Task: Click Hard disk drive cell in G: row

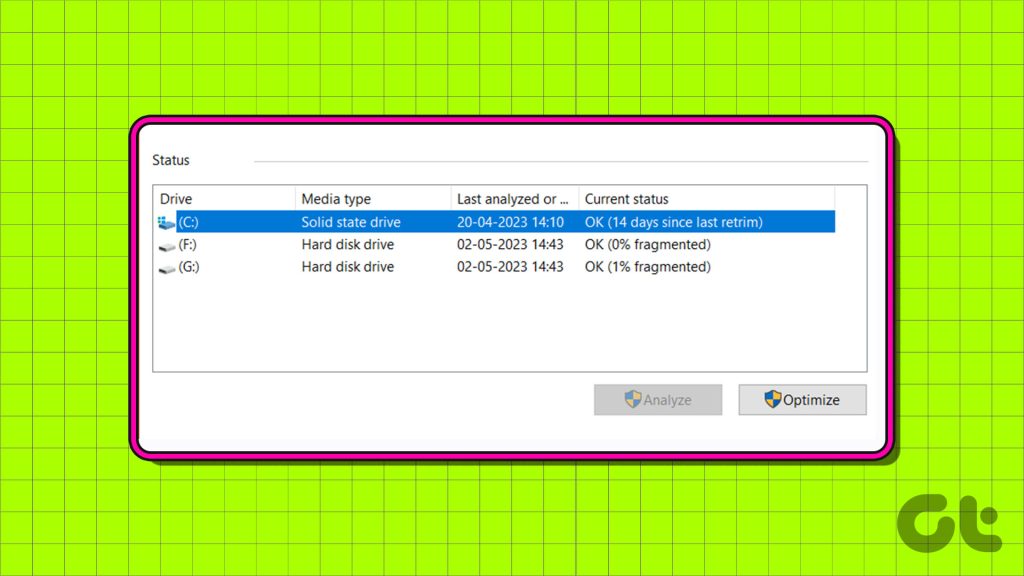Action: click(x=347, y=266)
